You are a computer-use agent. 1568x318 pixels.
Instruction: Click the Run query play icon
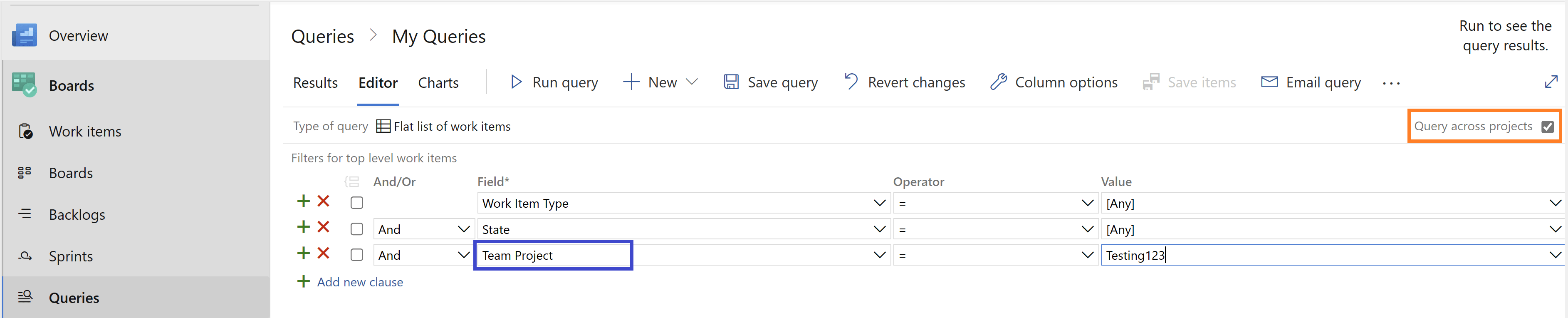pos(516,82)
